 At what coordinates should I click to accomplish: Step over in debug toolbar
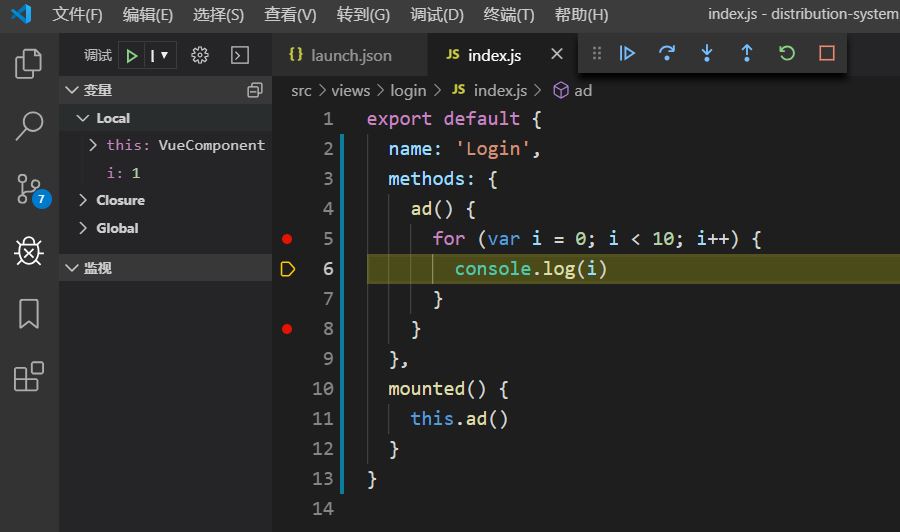(x=667, y=53)
